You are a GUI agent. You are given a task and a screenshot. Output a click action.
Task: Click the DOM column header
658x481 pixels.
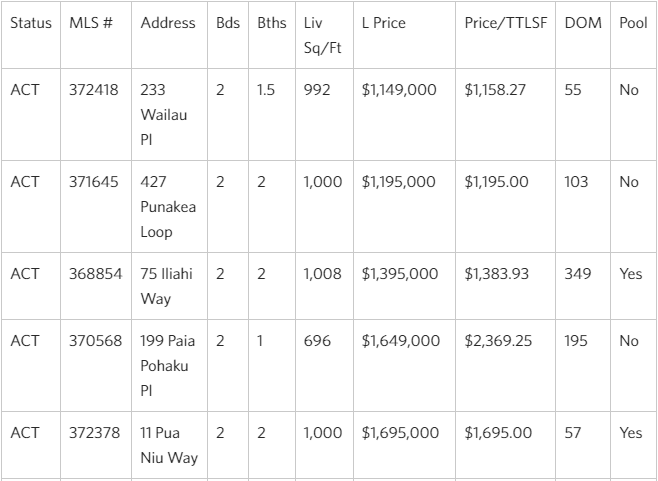(583, 23)
